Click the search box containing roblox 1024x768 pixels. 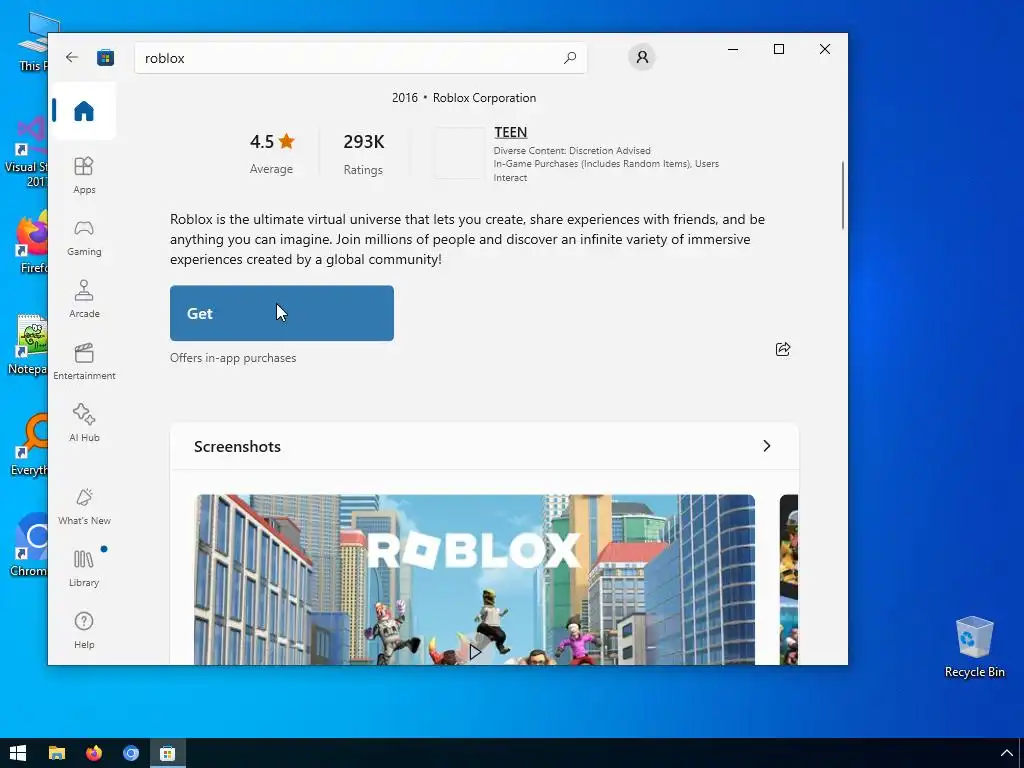coord(360,57)
